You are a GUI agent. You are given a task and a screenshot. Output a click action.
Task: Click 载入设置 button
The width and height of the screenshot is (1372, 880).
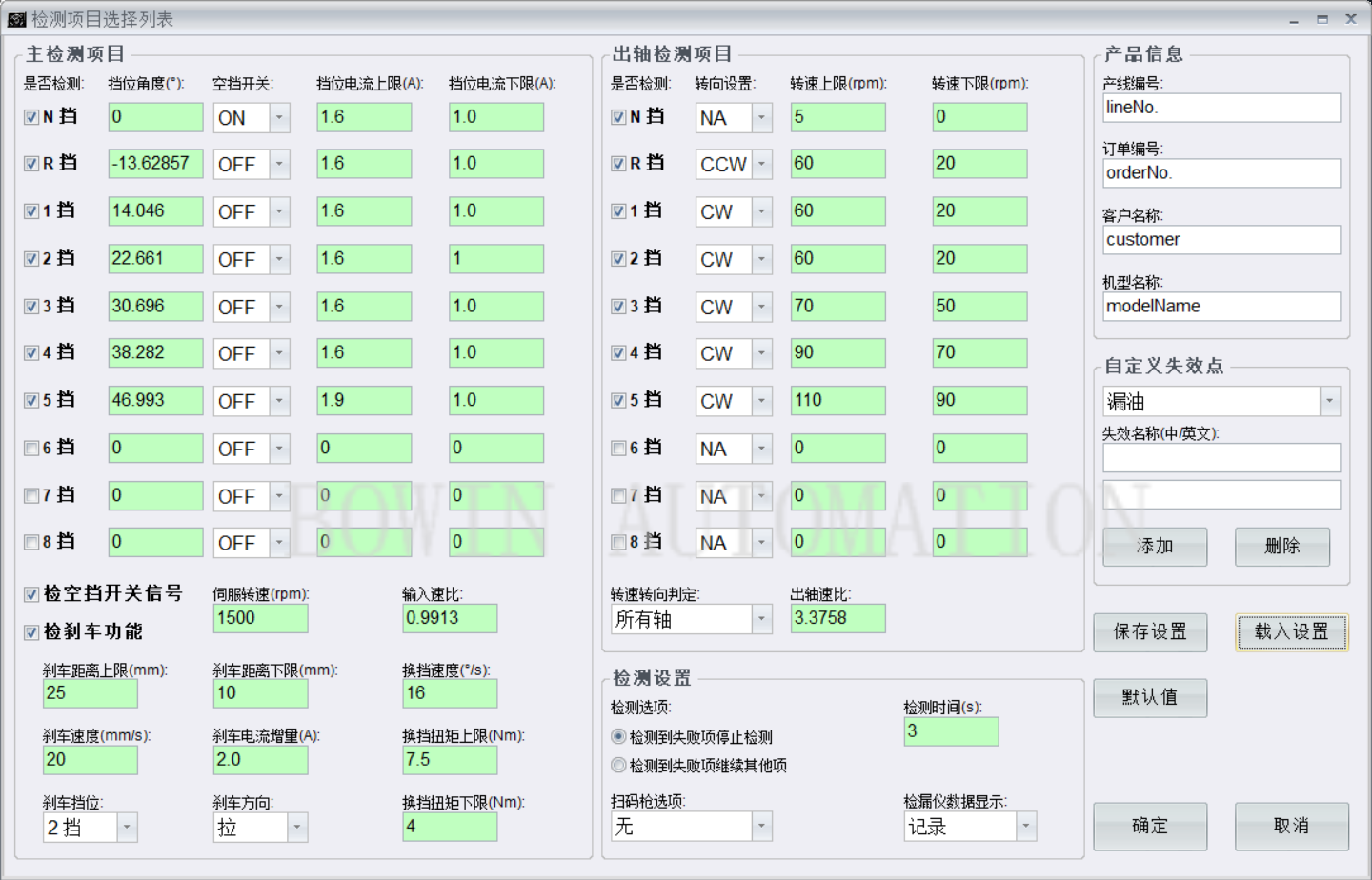click(1292, 632)
